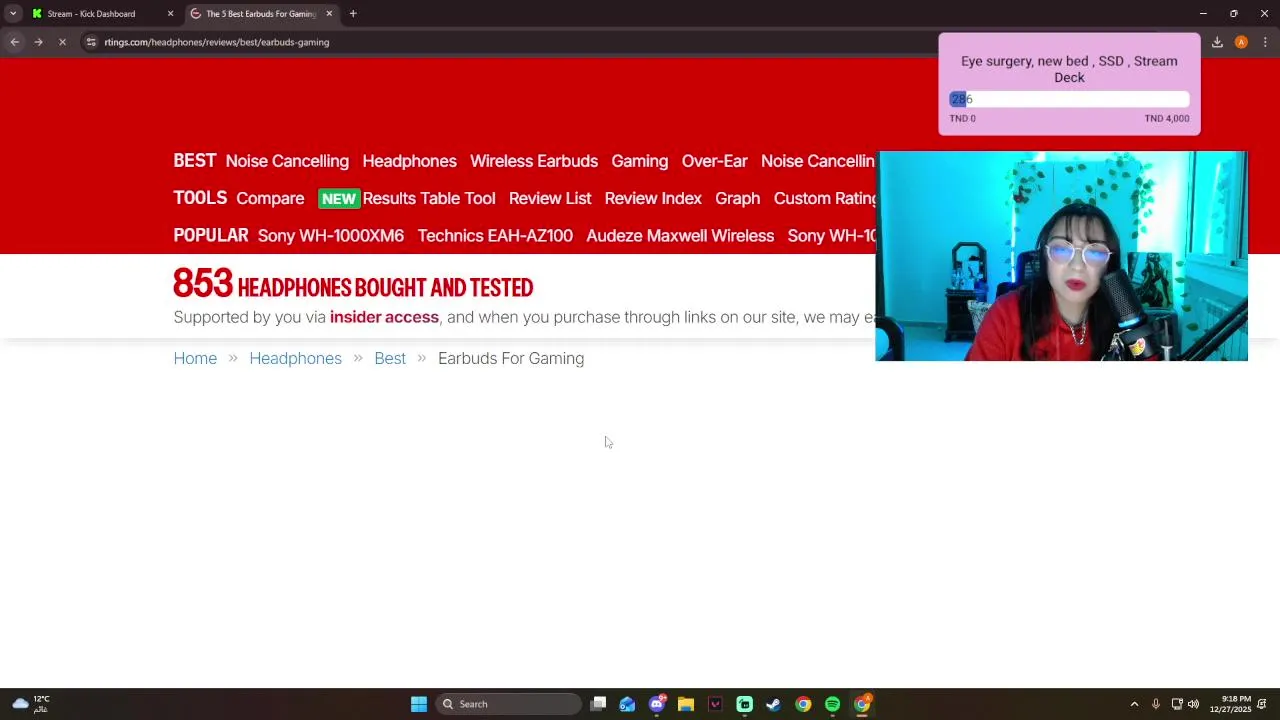1280x720 pixels.
Task: Open the Gaming link in BEST row
Action: click(x=640, y=161)
